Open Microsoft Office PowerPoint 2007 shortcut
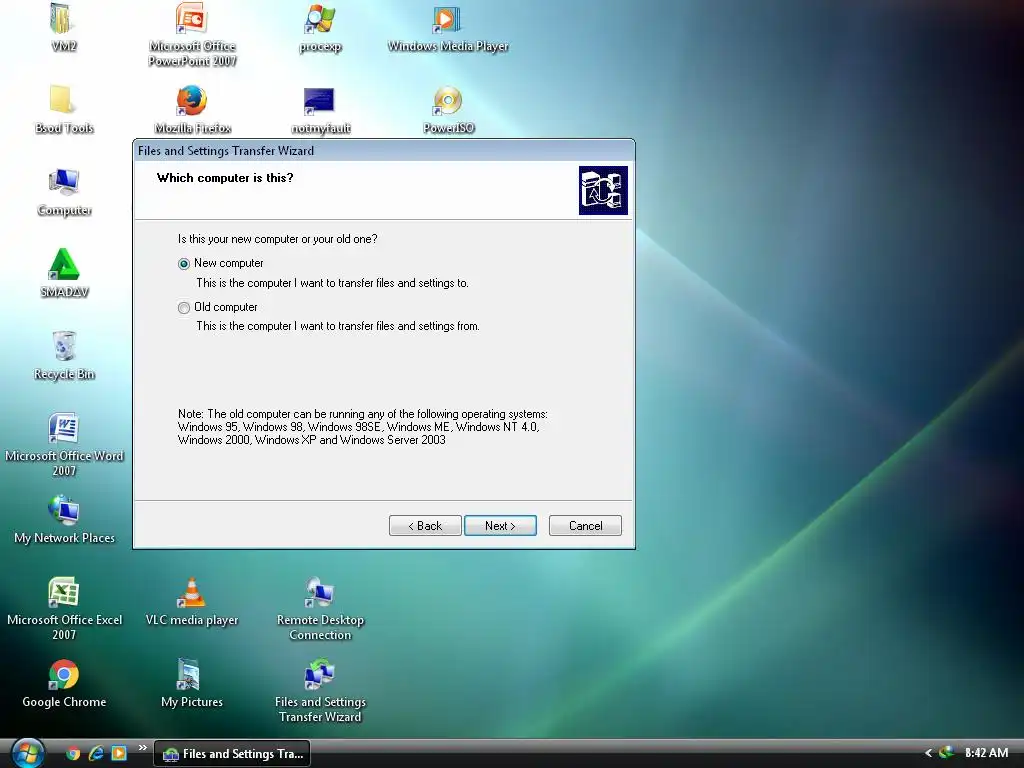Screen dimensions: 1024x768 192,18
